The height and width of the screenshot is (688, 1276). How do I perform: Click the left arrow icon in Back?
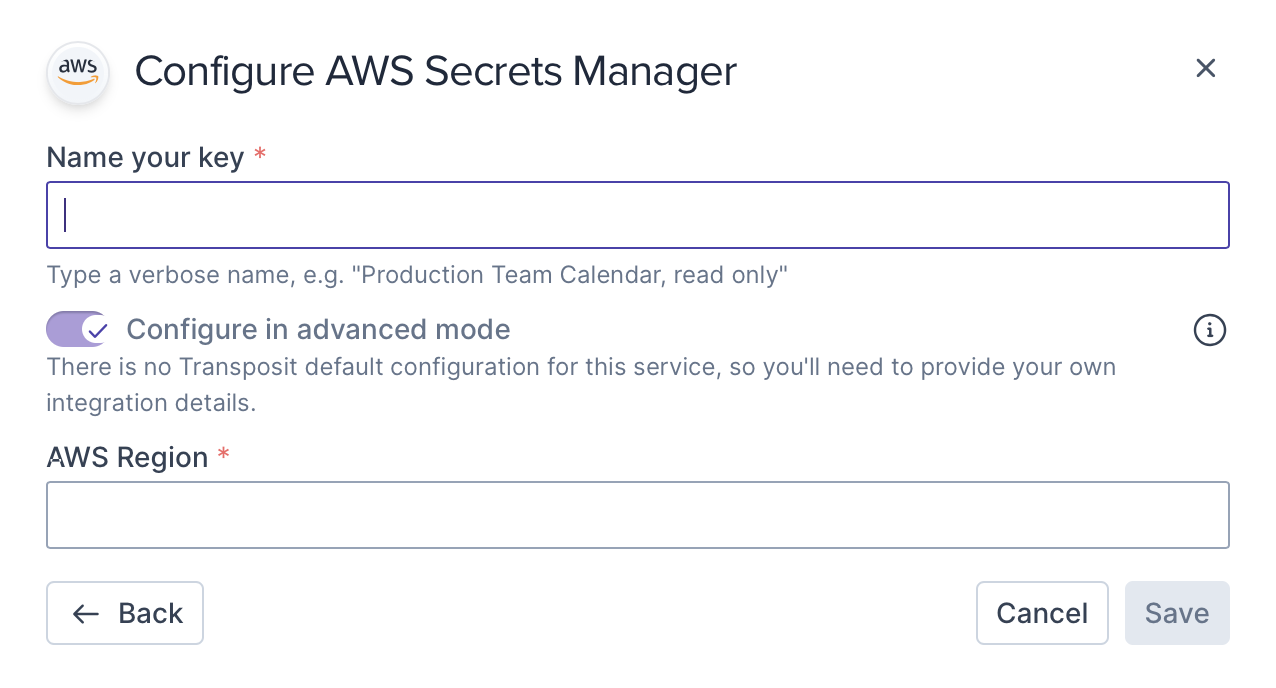coord(86,613)
